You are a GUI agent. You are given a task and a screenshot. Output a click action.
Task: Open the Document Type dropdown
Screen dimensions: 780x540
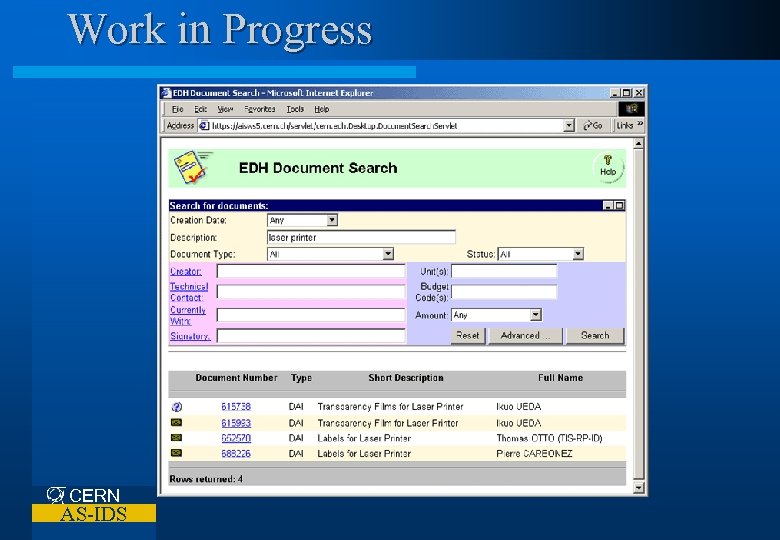[x=388, y=254]
